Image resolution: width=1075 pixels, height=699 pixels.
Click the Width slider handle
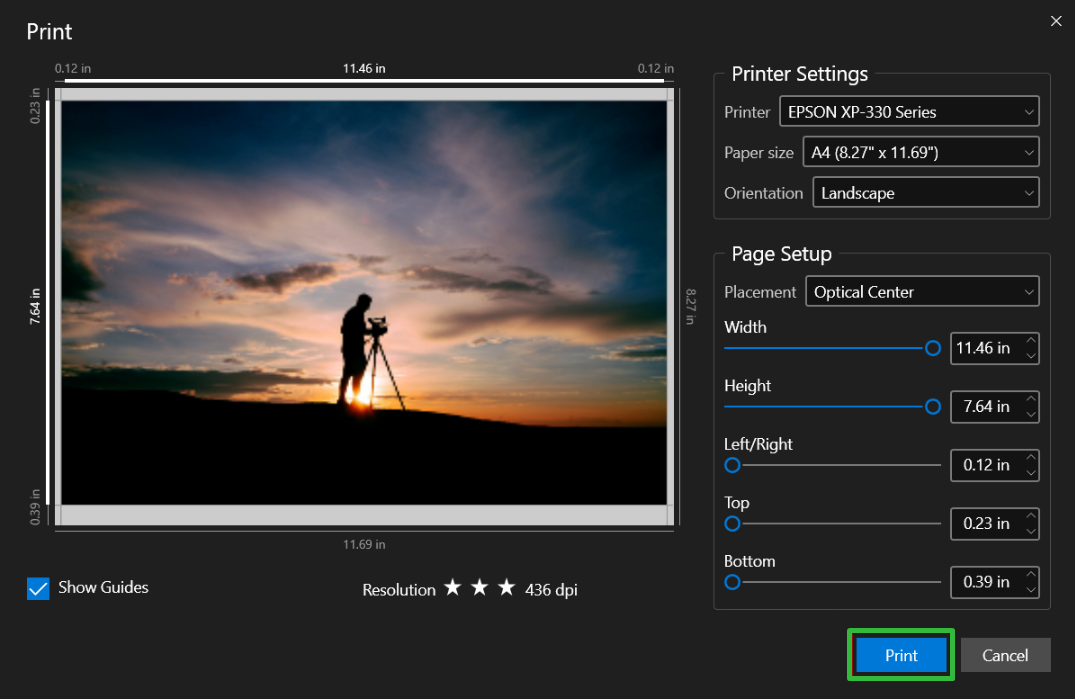pyautogui.click(x=932, y=348)
